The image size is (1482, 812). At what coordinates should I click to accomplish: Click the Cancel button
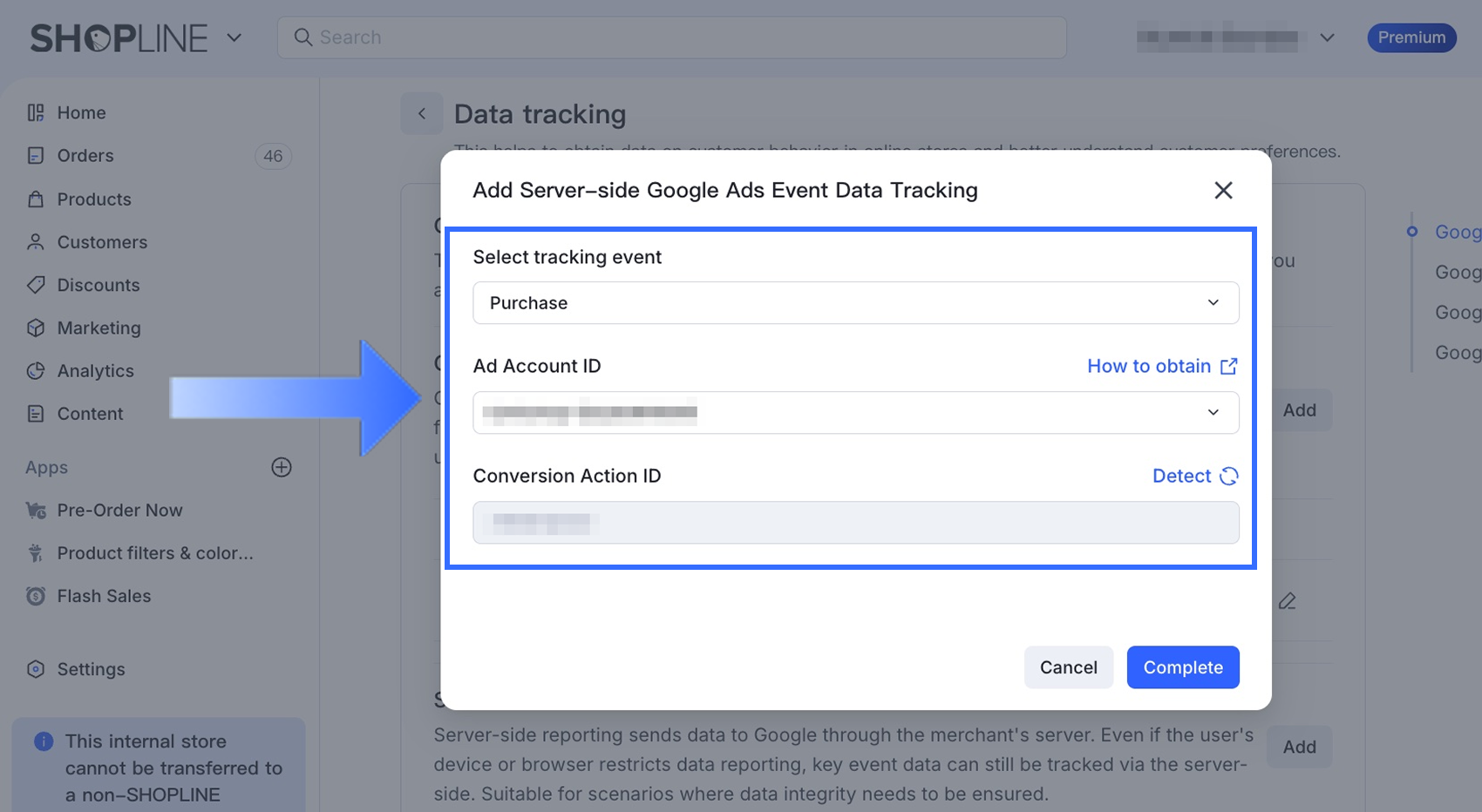click(1068, 667)
